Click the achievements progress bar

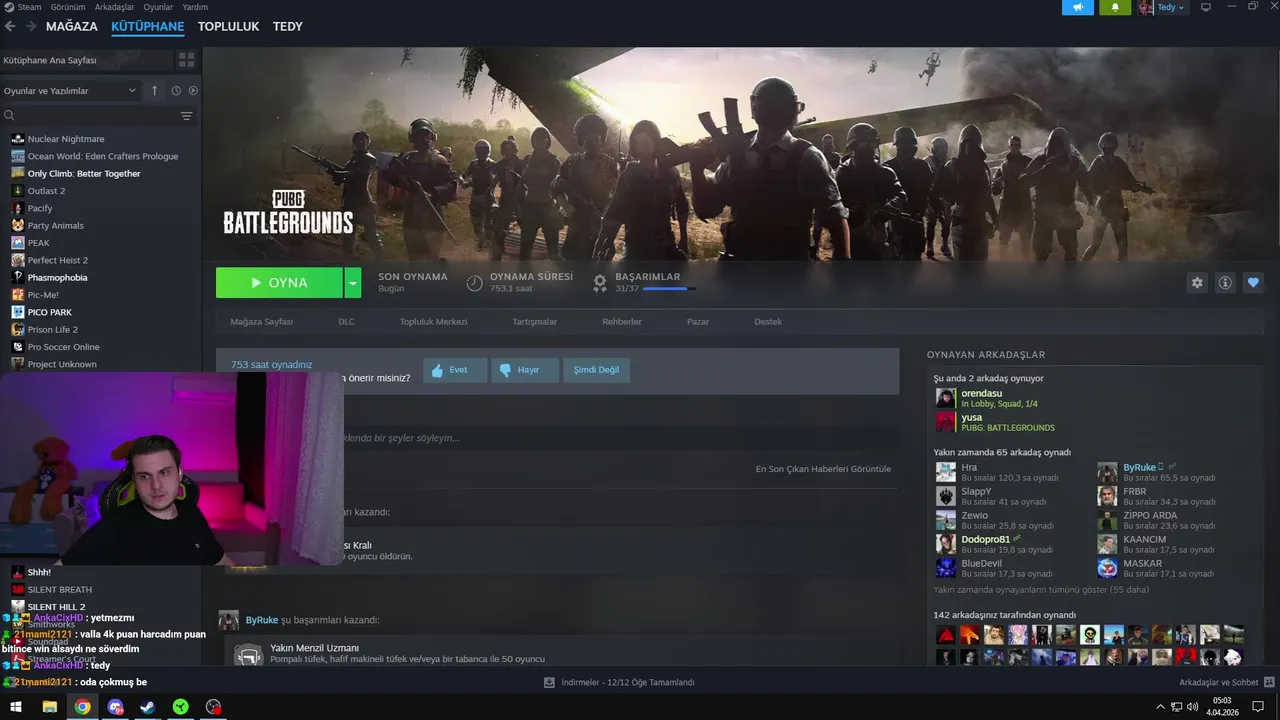click(x=669, y=289)
